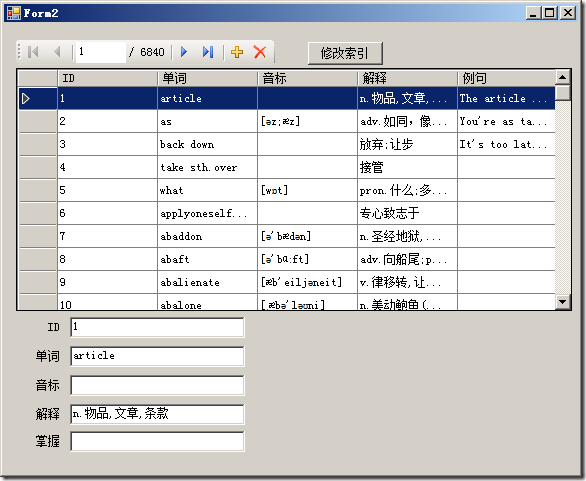This screenshot has height=481, width=586.
Task: Click the vertical scrollbar thumb
Action: click(x=562, y=92)
